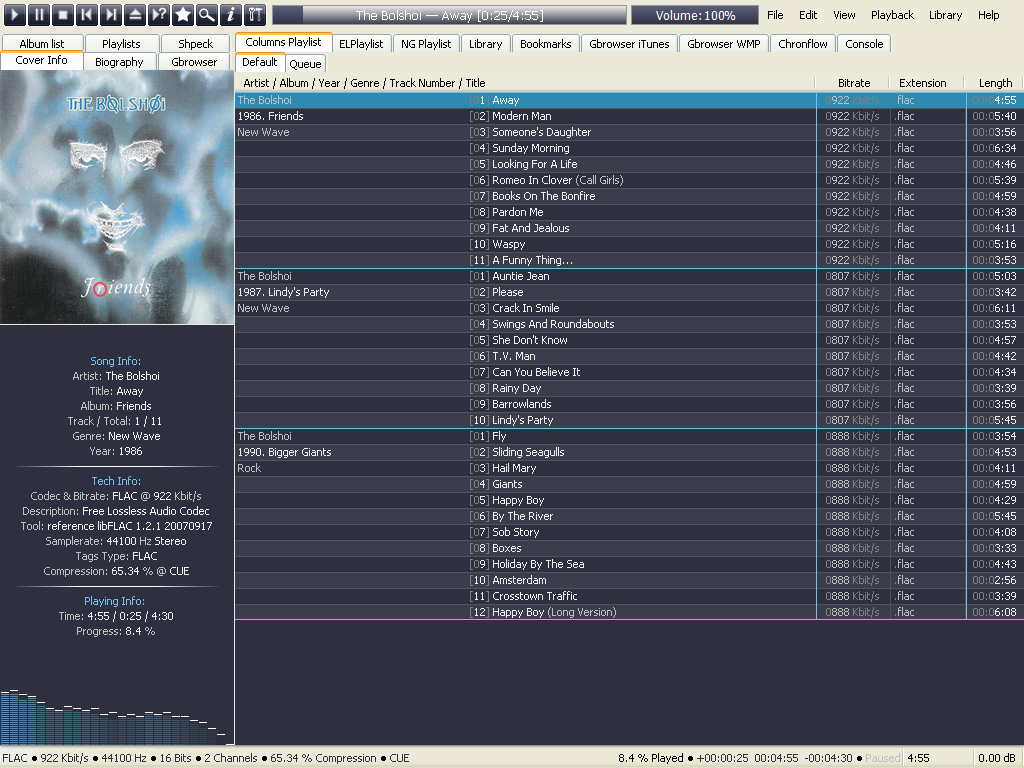Click the seek bar showing 'The Bolshoi — Away'

point(449,15)
